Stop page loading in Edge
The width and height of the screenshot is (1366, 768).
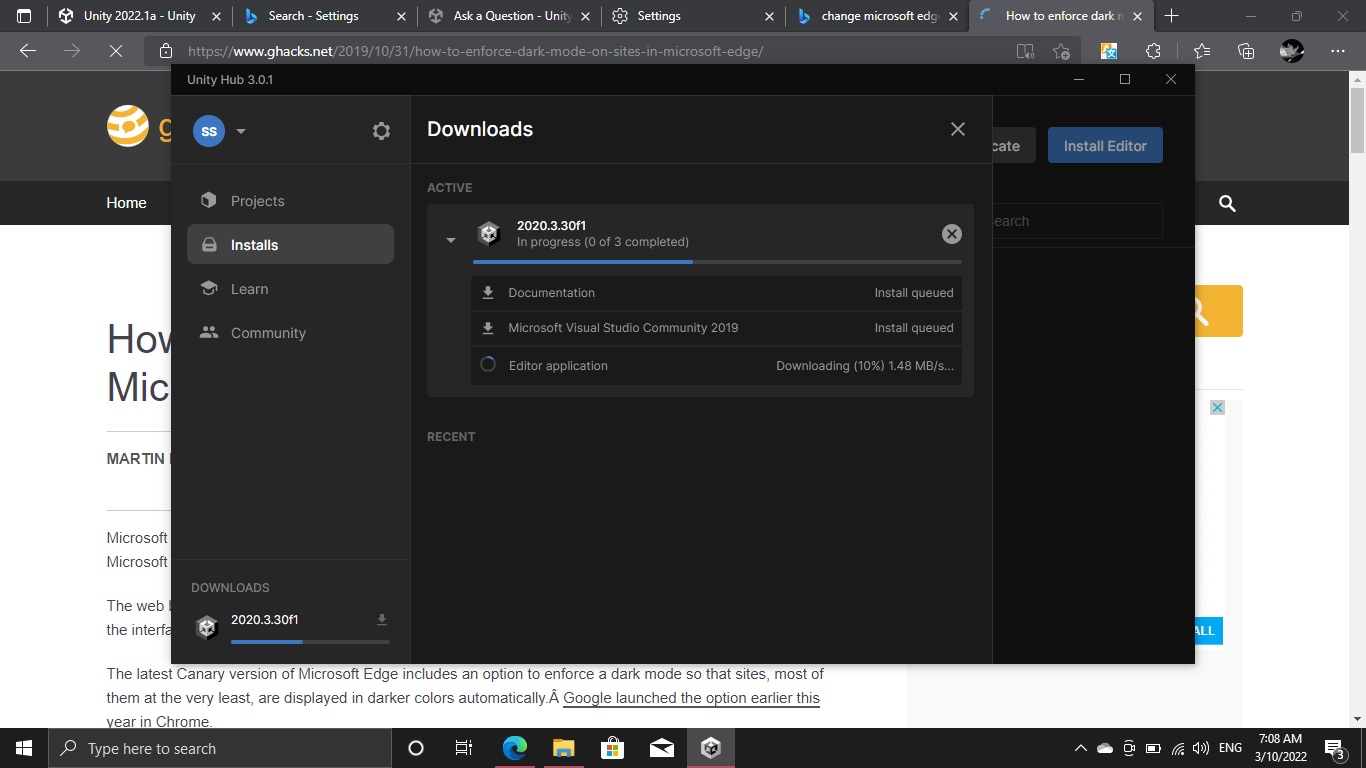(116, 51)
